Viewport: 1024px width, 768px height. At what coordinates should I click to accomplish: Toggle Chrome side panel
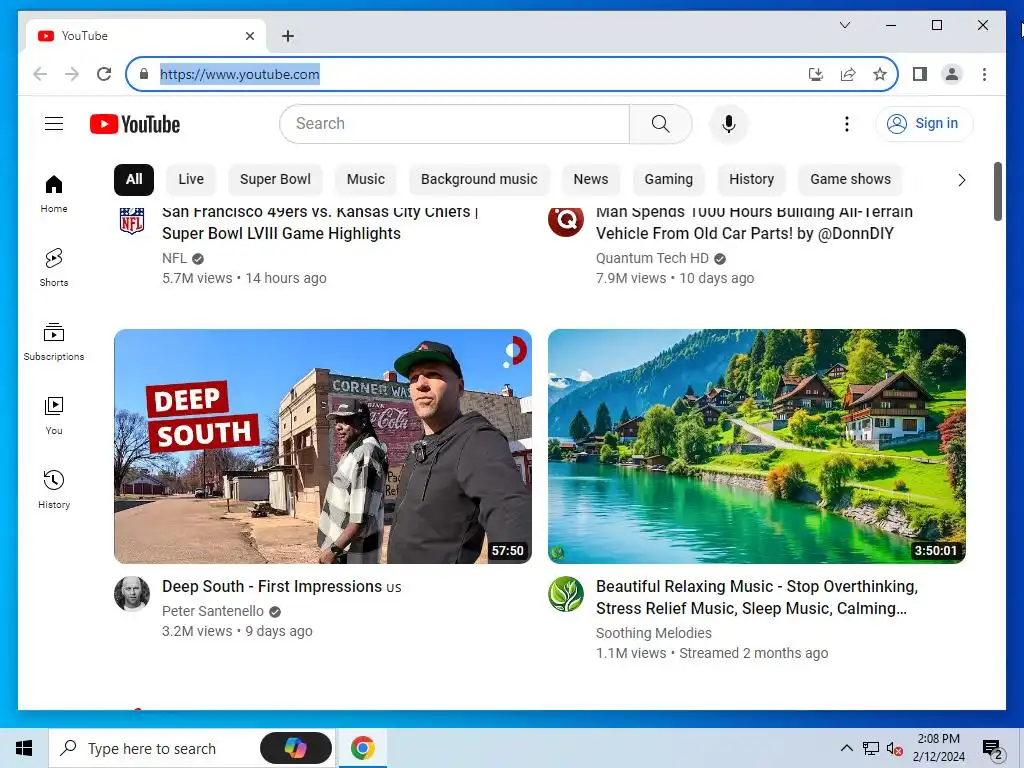point(920,74)
